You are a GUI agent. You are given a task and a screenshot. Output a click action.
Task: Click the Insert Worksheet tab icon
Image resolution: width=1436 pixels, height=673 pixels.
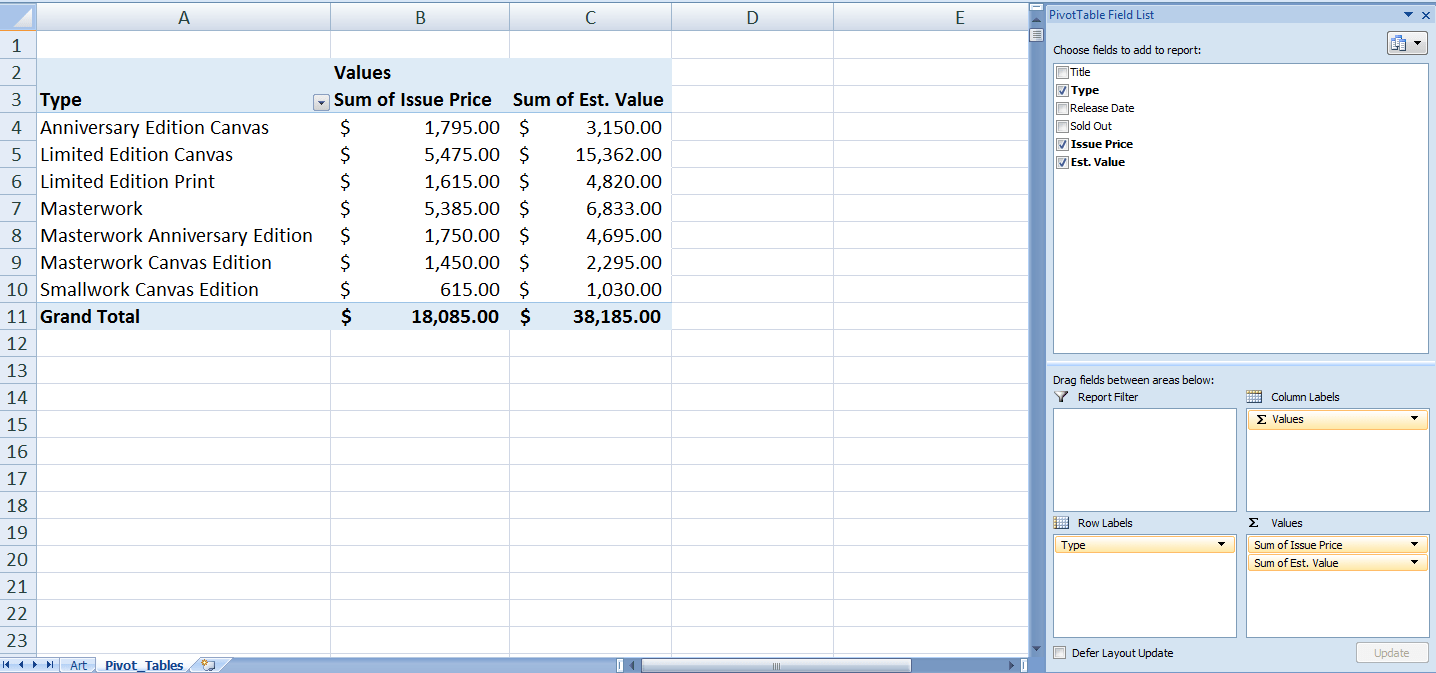tap(207, 664)
